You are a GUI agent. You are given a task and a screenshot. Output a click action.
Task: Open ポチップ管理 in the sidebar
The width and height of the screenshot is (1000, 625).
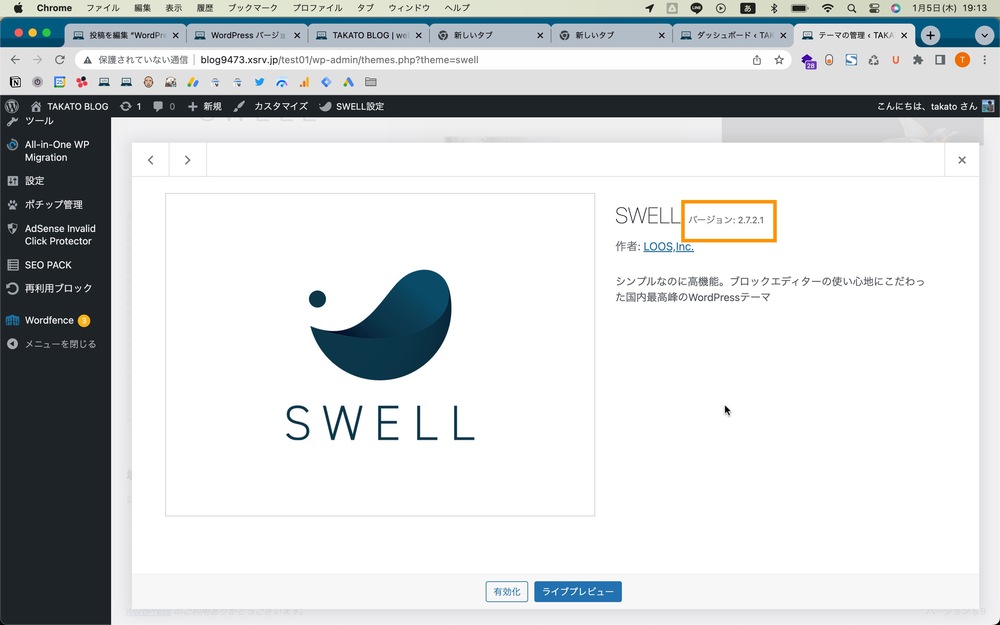click(55, 205)
